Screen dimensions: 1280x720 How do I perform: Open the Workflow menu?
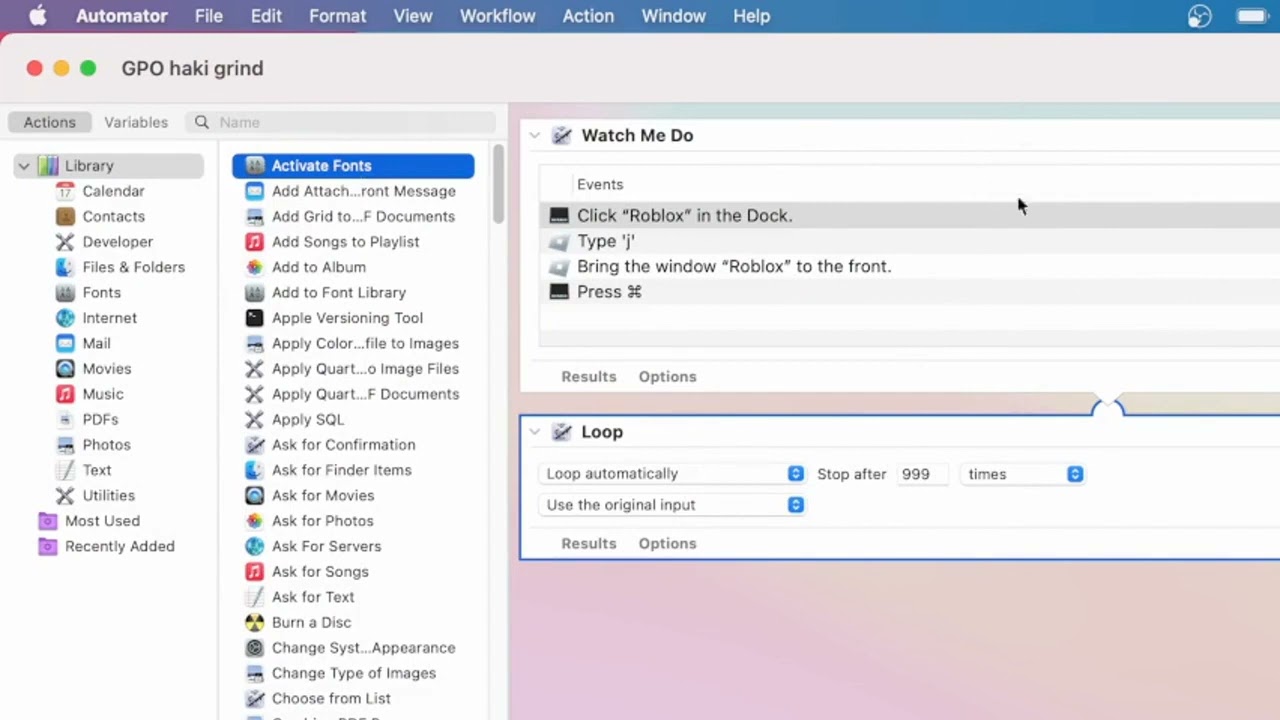pyautogui.click(x=497, y=16)
